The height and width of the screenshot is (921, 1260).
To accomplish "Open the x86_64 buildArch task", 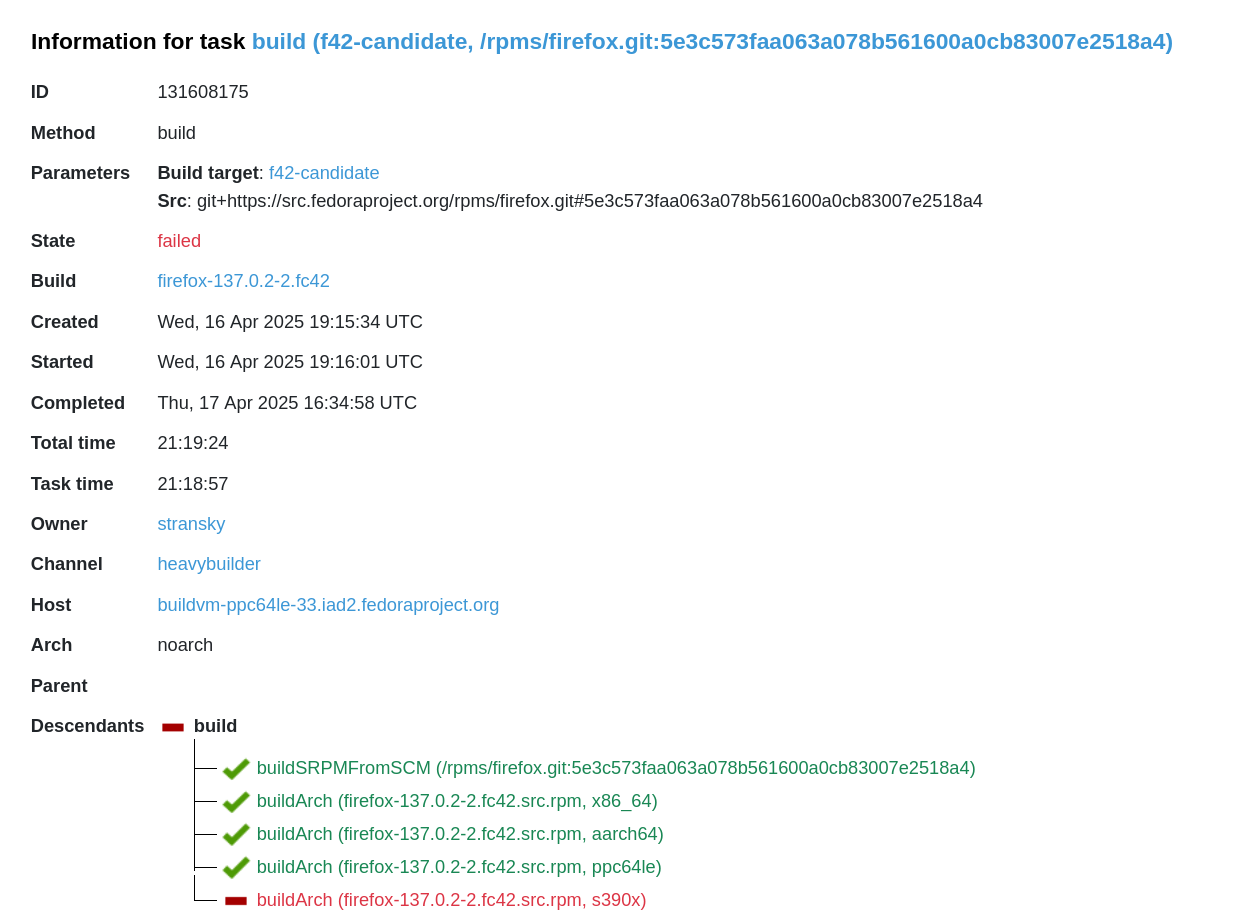I will pyautogui.click(x=457, y=801).
